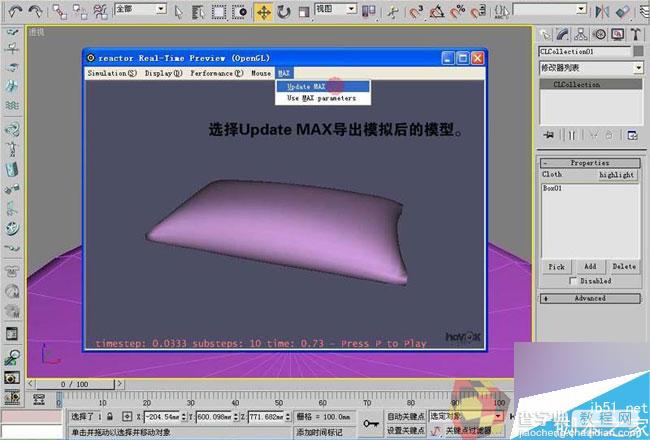The image size is (650, 440).
Task: Choose Update MAX from the dropdown
Action: [x=323, y=87]
